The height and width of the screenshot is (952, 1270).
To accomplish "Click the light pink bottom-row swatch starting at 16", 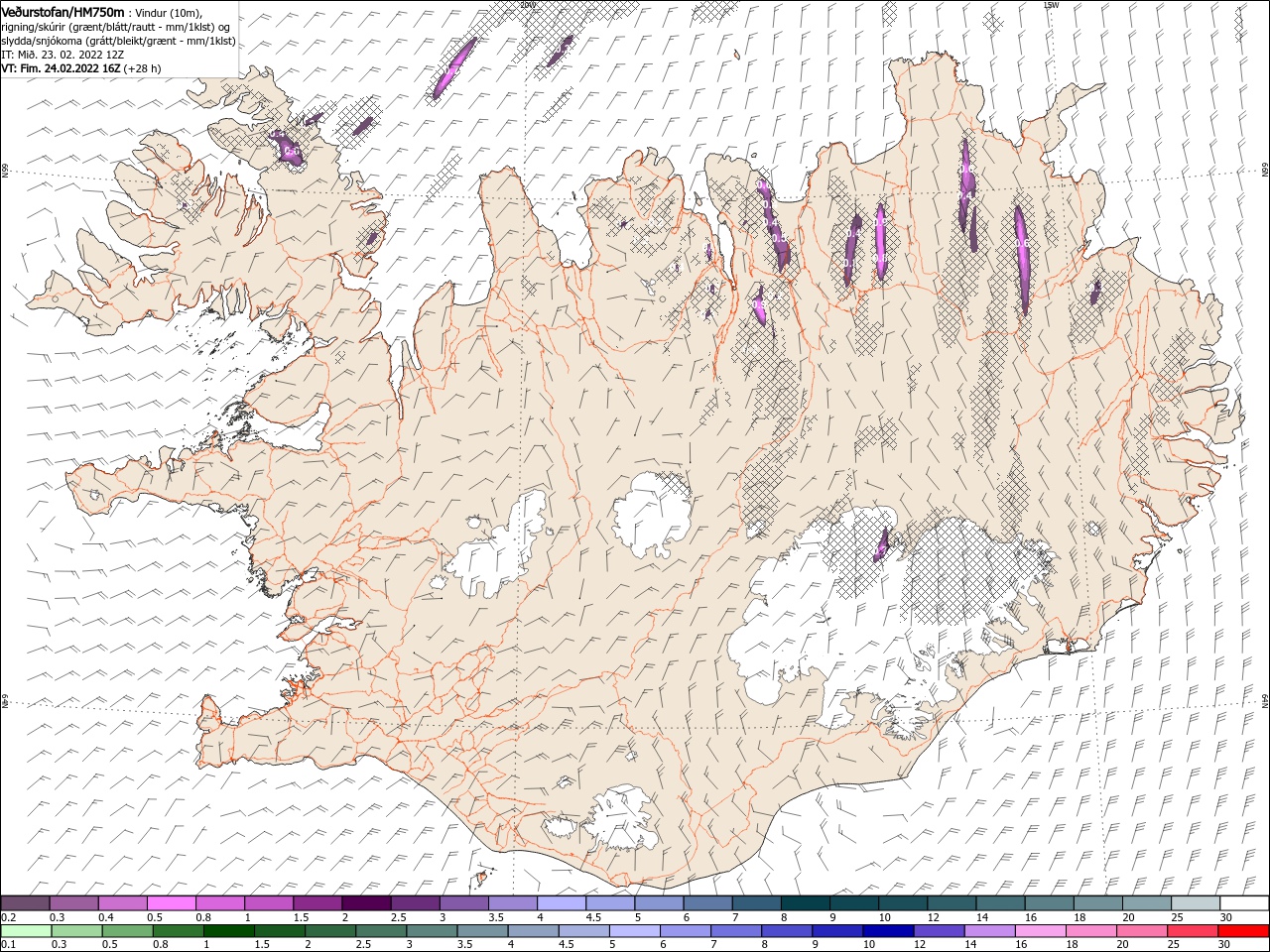I will click(x=1040, y=931).
